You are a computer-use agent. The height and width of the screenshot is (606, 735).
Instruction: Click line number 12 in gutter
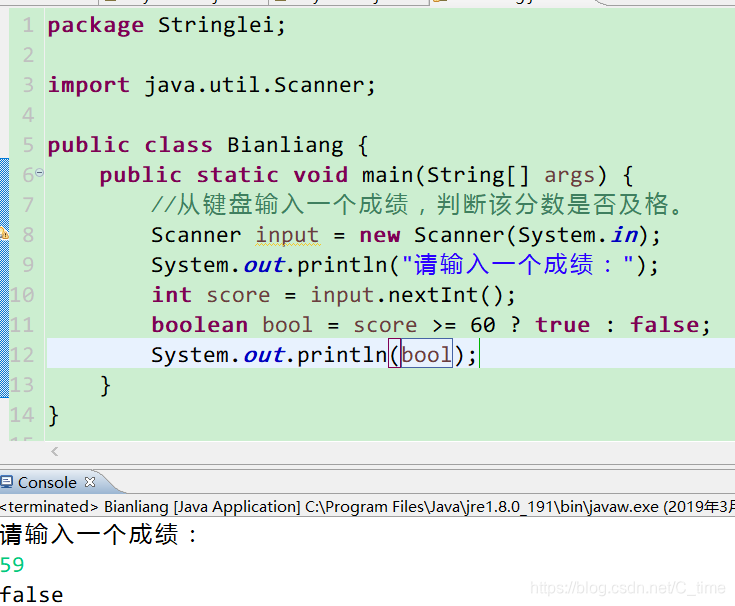pyautogui.click(x=22, y=355)
